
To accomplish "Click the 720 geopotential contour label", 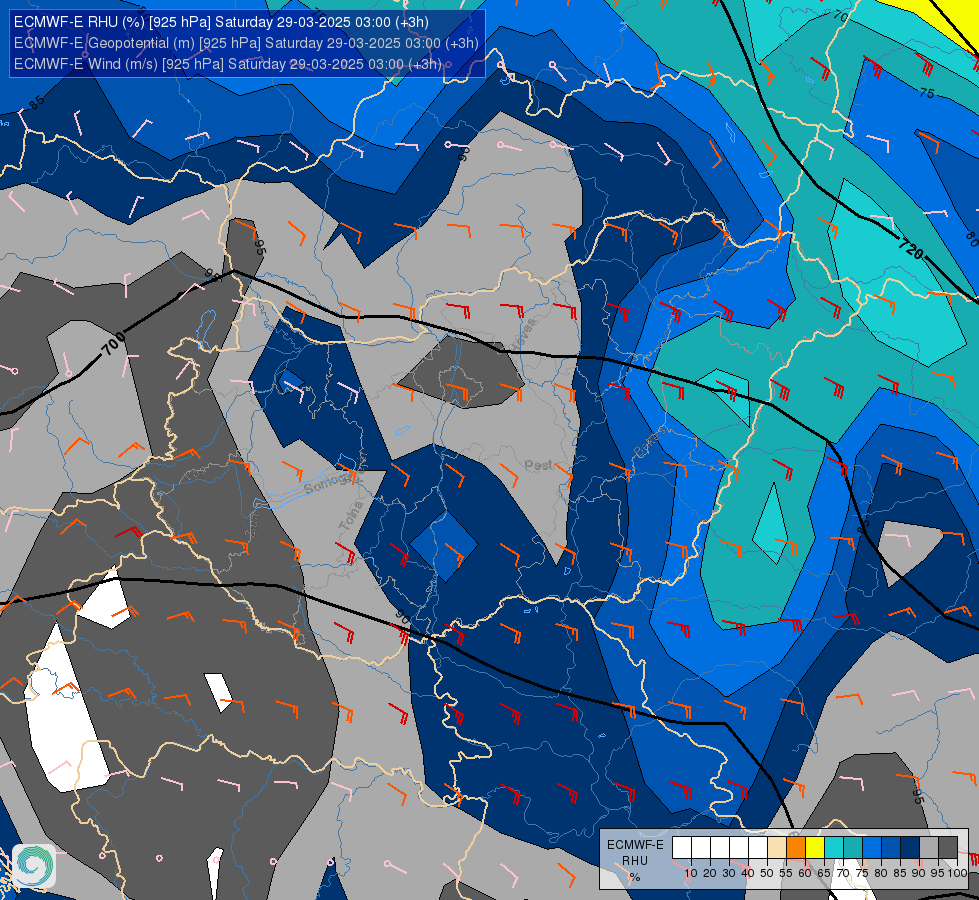I will click(910, 249).
